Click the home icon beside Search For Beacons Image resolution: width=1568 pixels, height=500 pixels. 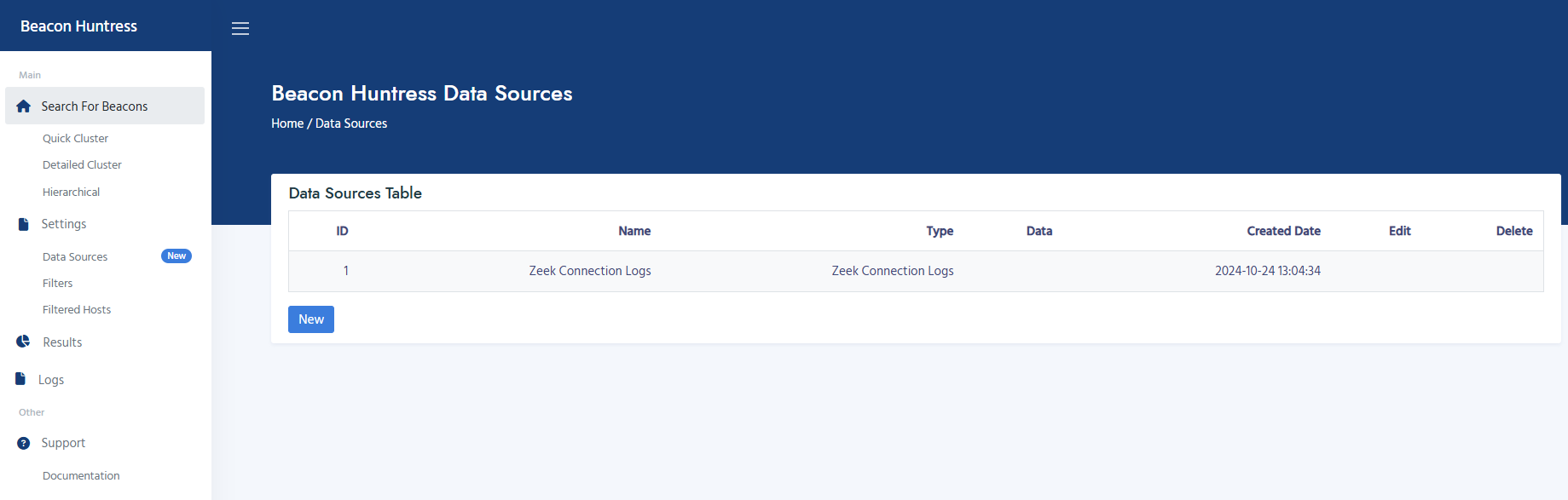click(24, 106)
